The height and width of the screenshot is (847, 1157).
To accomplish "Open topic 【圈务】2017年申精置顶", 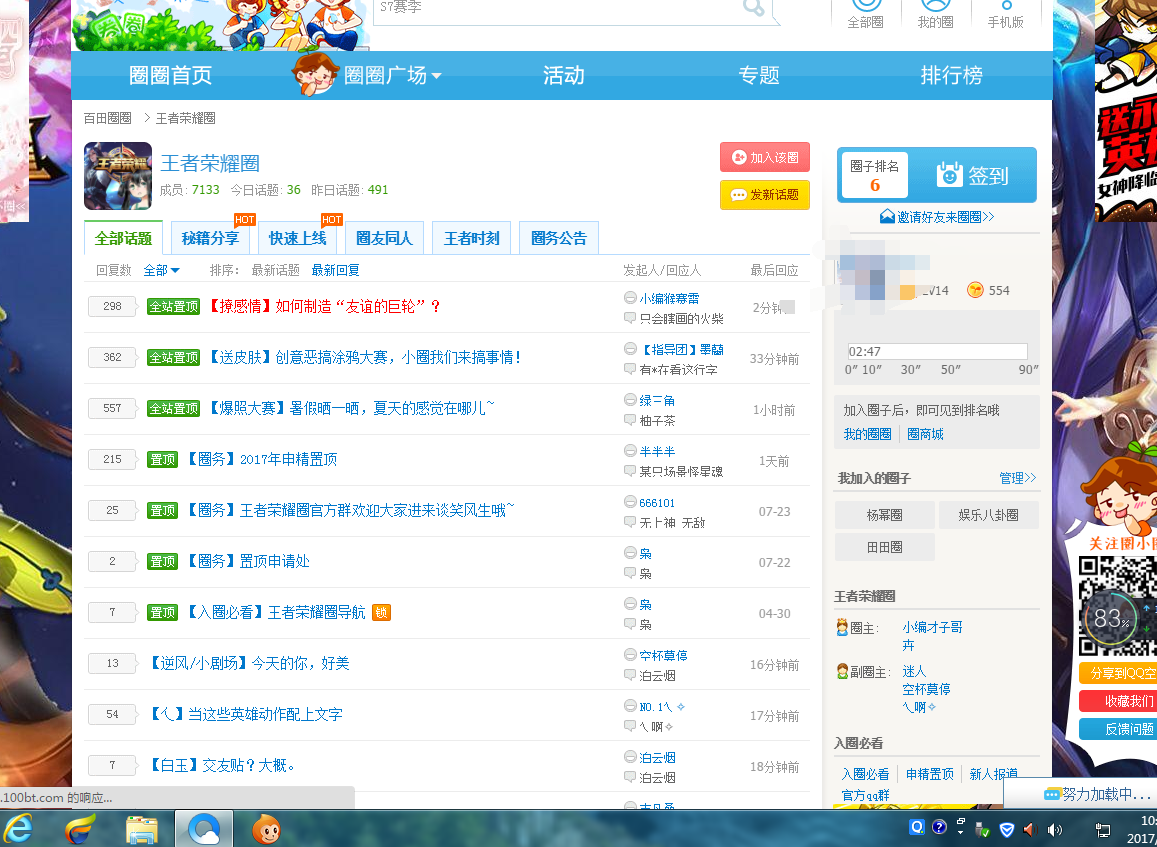I will pos(262,459).
